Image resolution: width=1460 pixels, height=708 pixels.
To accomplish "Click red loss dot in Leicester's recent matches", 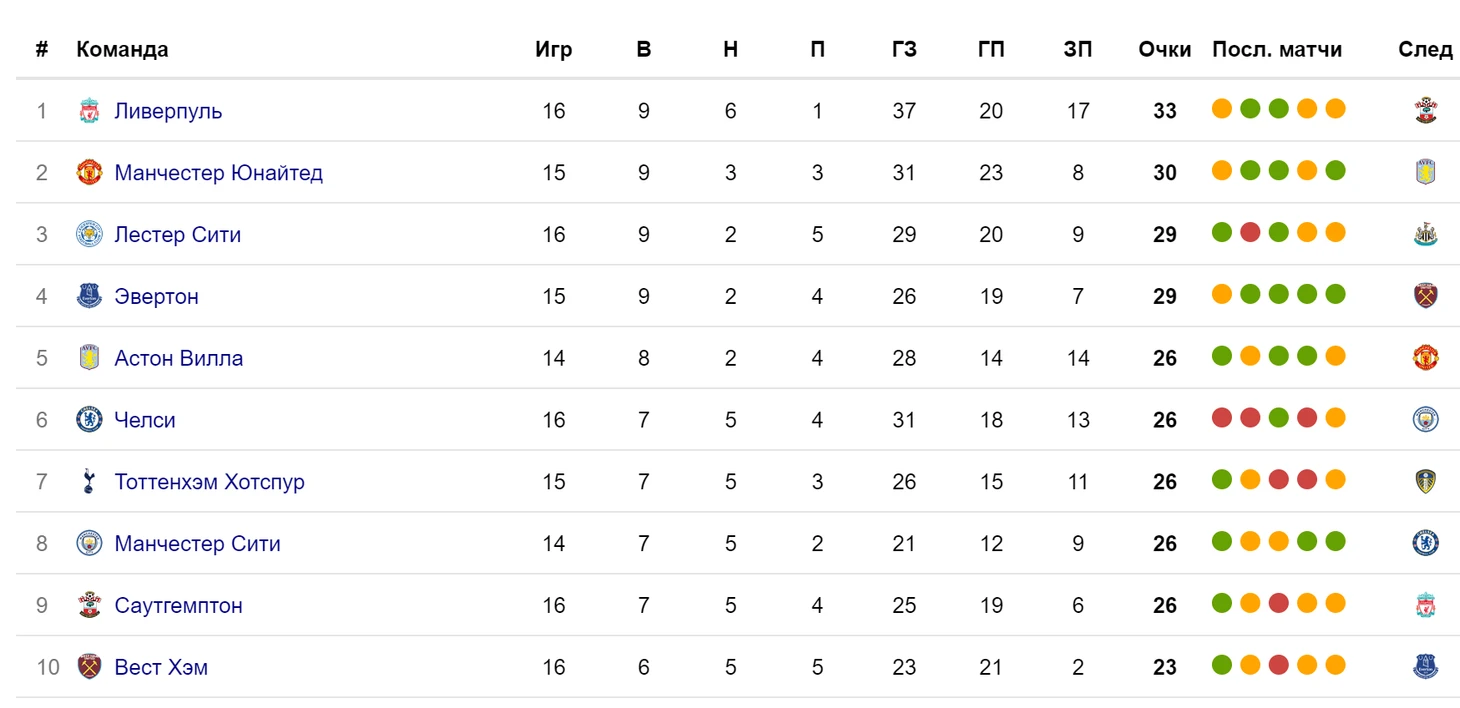I will pyautogui.click(x=1250, y=233).
